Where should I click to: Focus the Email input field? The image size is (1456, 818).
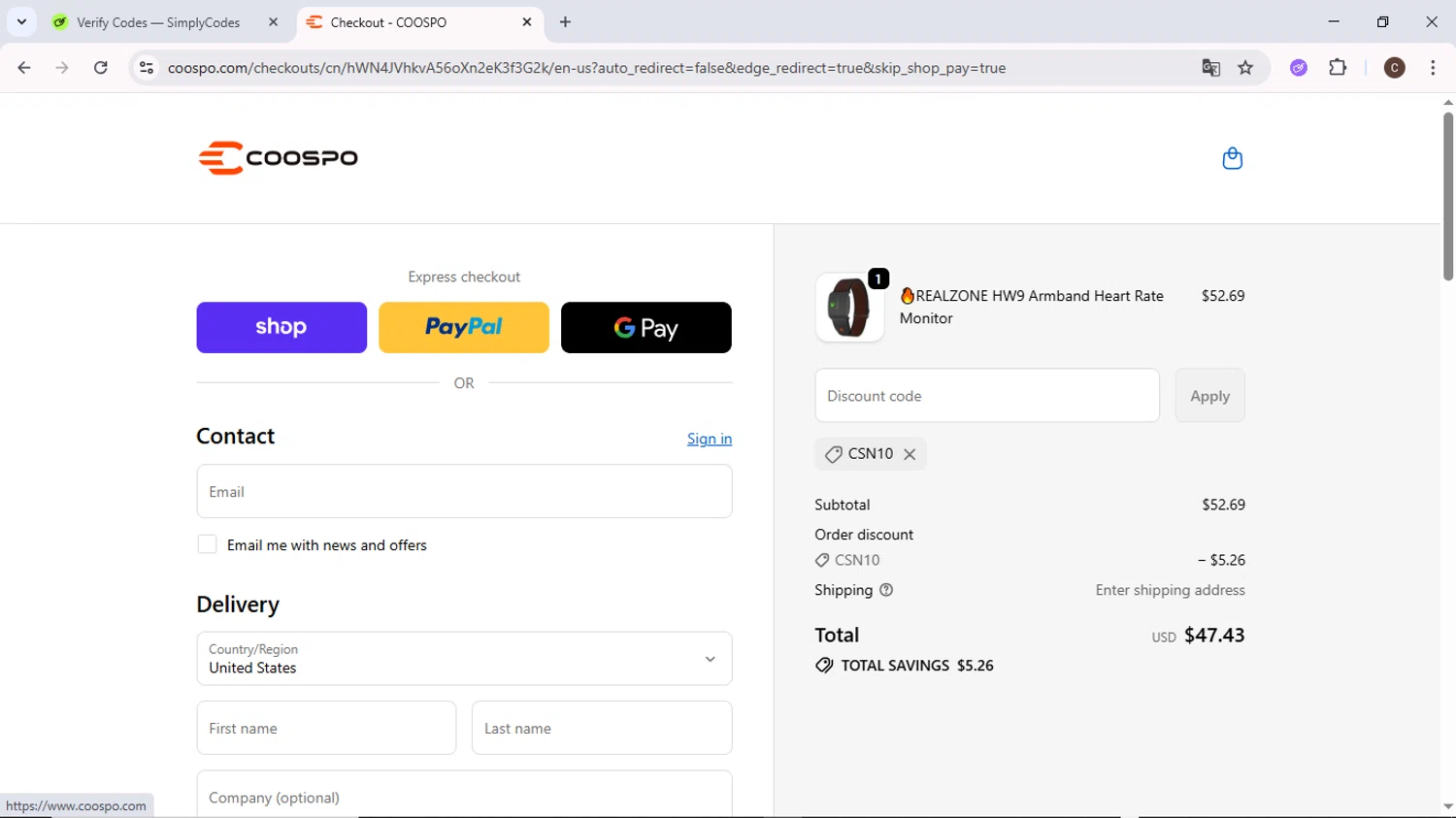click(x=464, y=491)
